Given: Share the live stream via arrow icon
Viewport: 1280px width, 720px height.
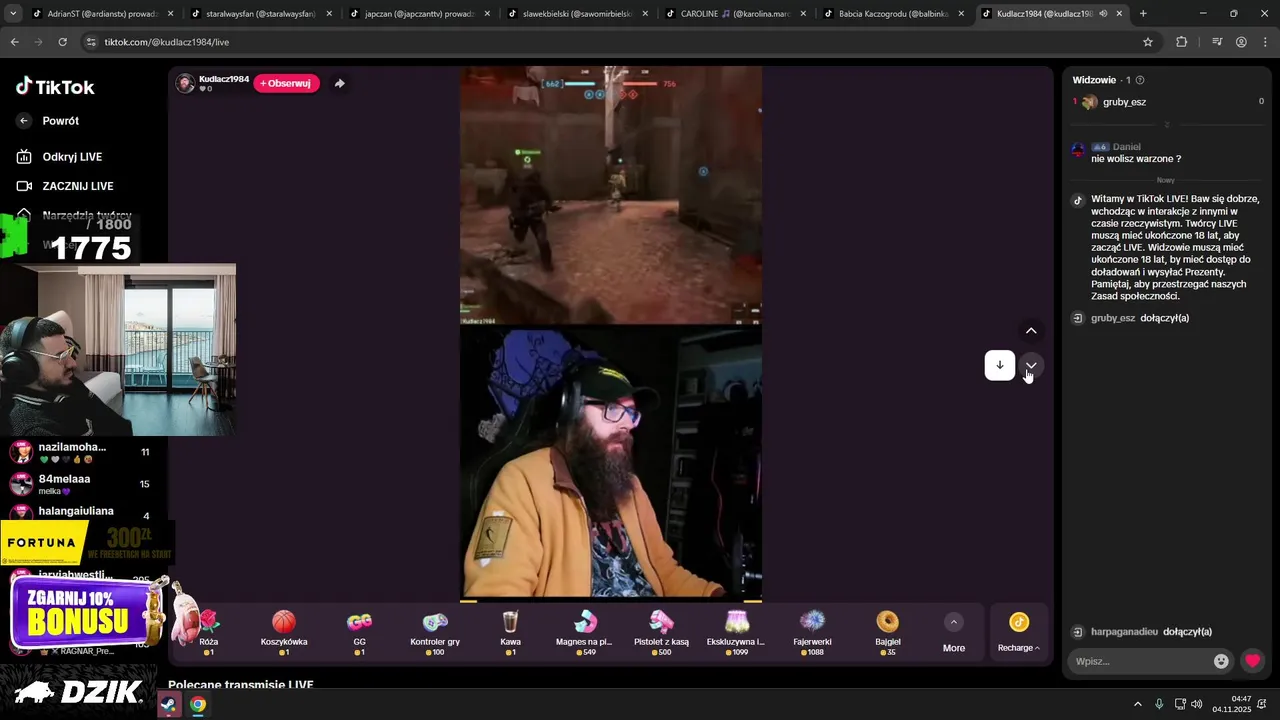Looking at the screenshot, I should [x=339, y=83].
